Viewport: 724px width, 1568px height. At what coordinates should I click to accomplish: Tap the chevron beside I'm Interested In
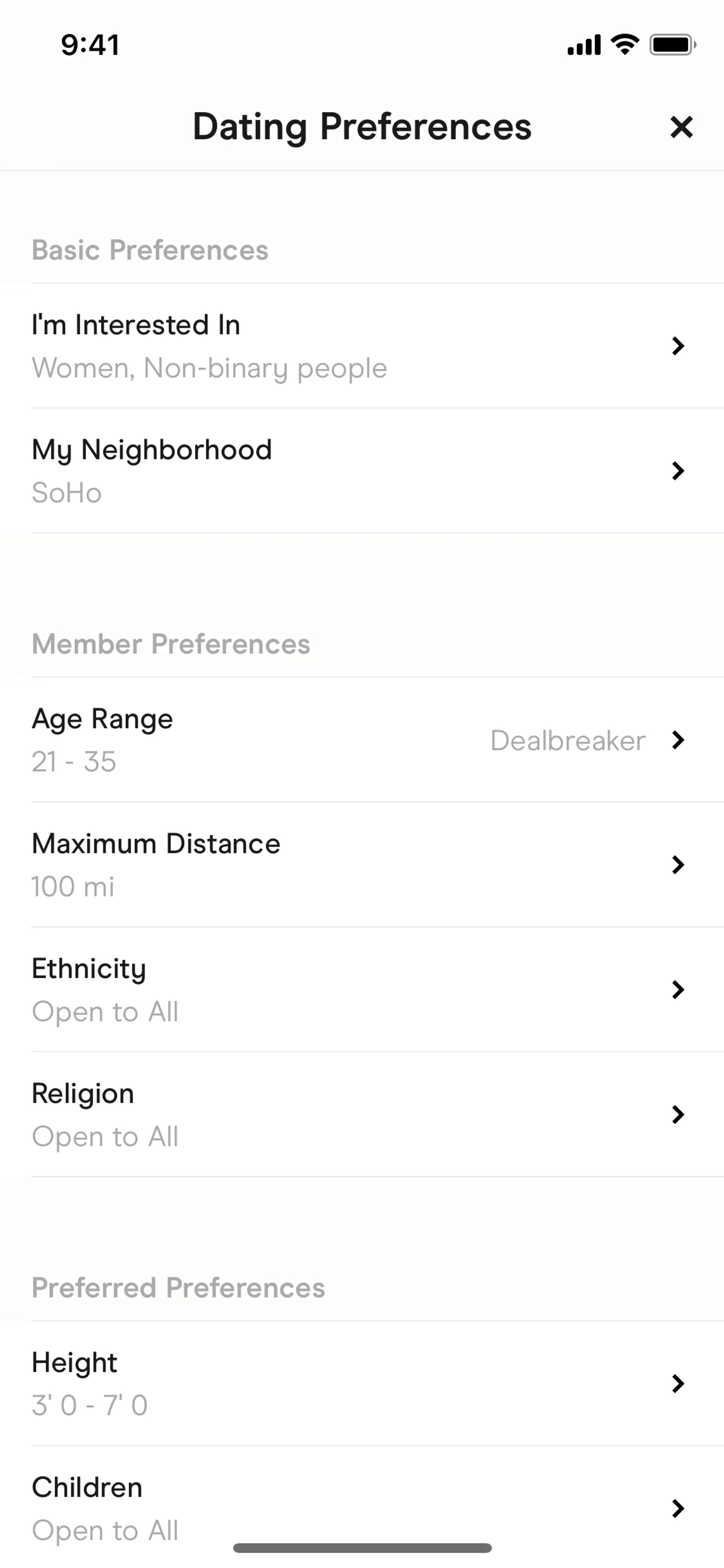tap(678, 346)
